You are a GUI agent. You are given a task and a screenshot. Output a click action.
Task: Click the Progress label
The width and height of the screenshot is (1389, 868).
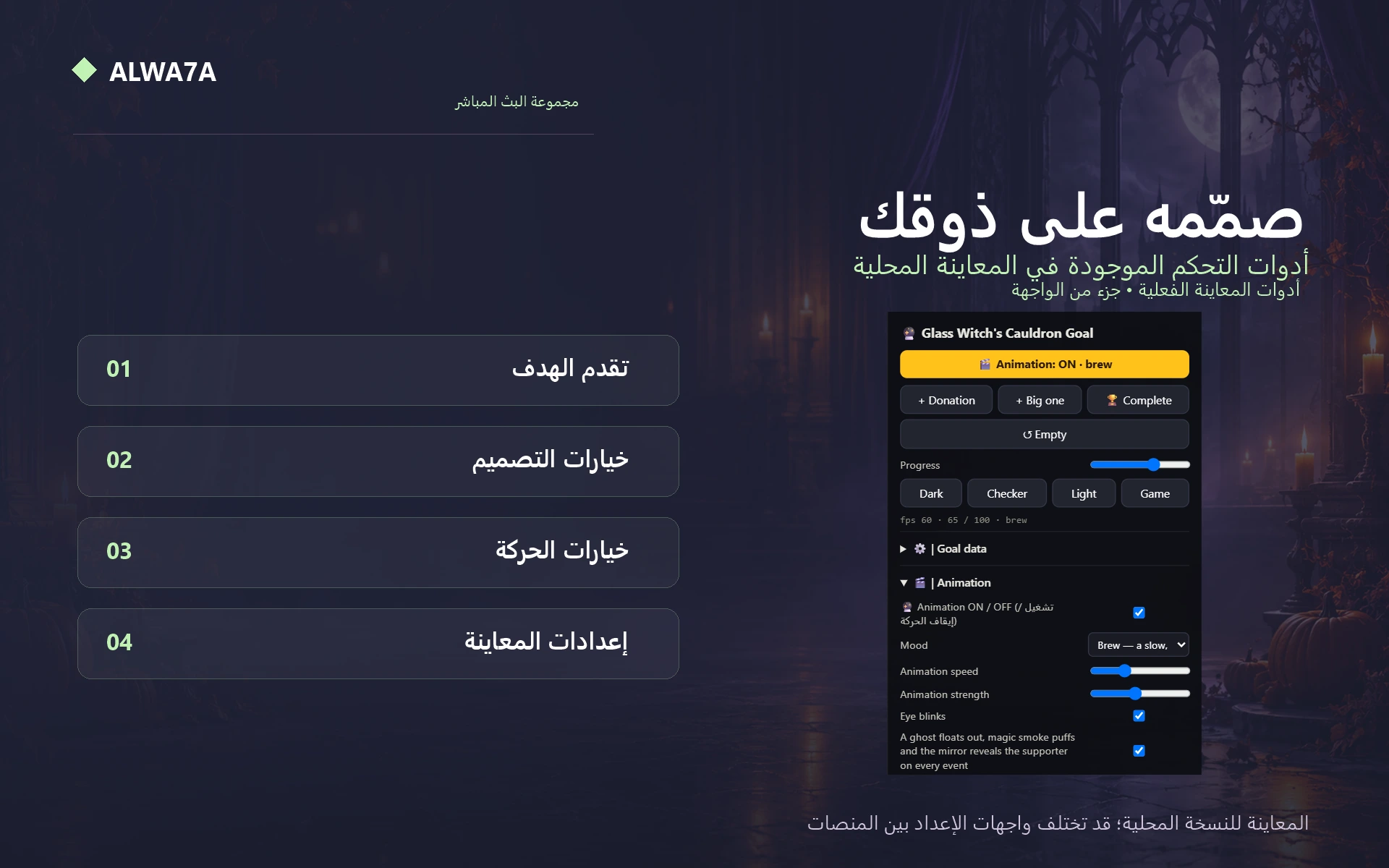(x=919, y=465)
